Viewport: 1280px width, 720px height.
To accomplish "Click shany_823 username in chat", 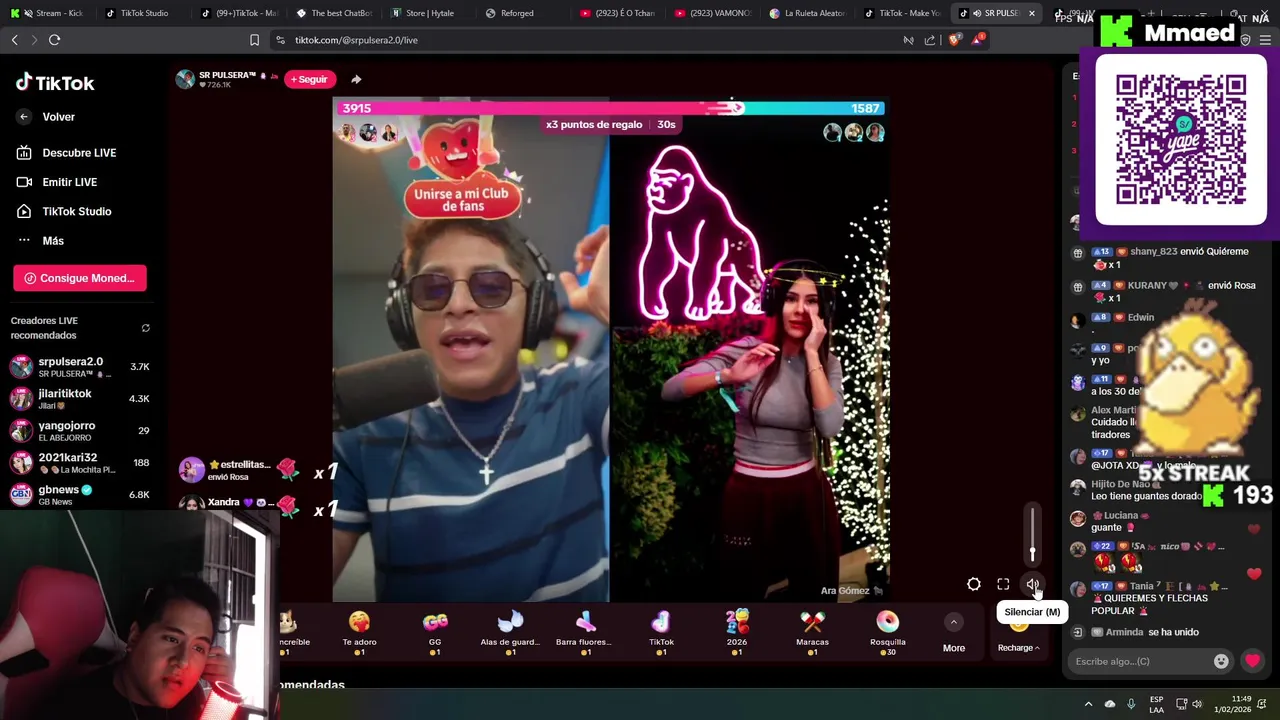I will 1153,252.
